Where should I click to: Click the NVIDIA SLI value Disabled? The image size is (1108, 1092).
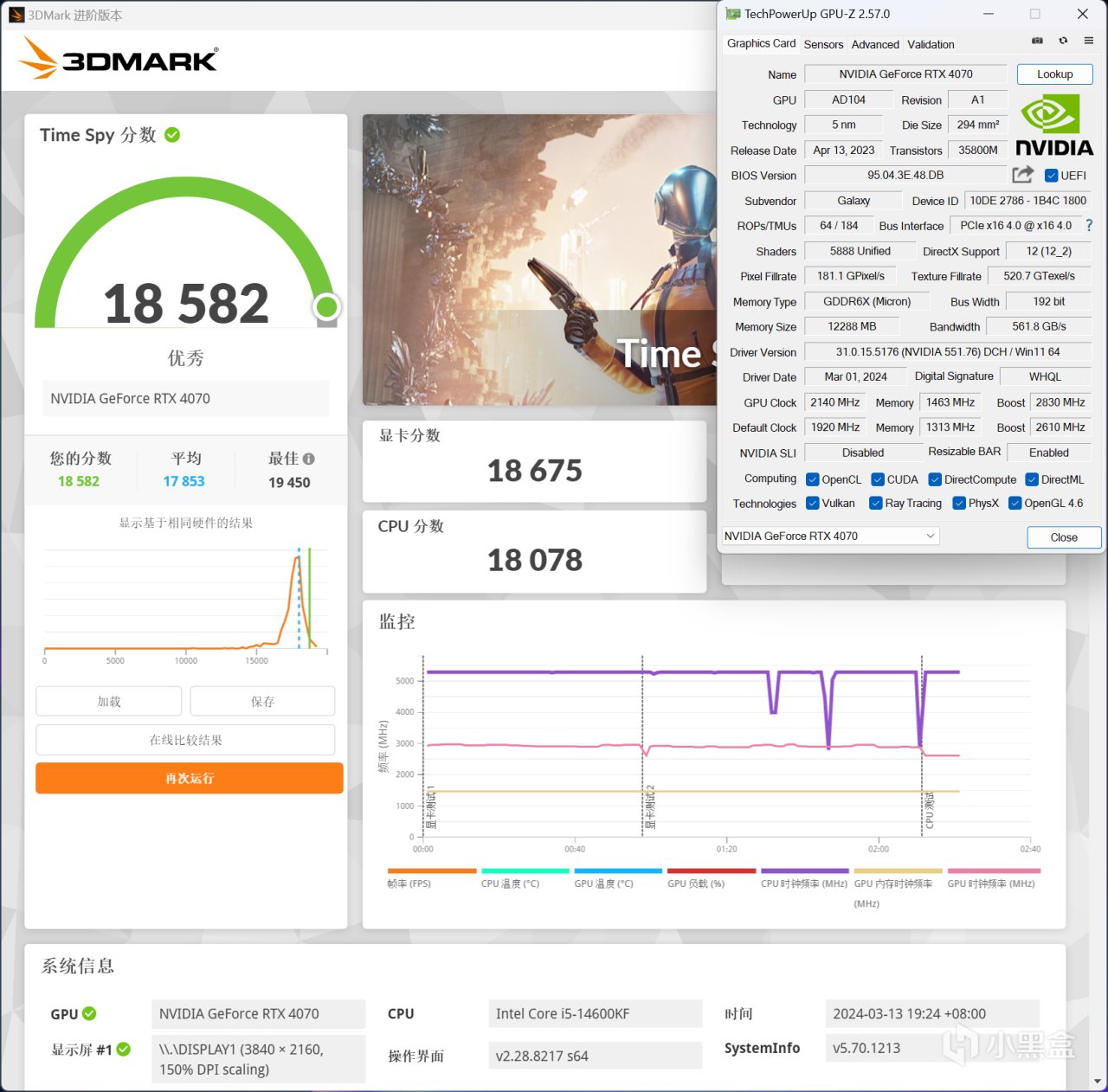(862, 453)
